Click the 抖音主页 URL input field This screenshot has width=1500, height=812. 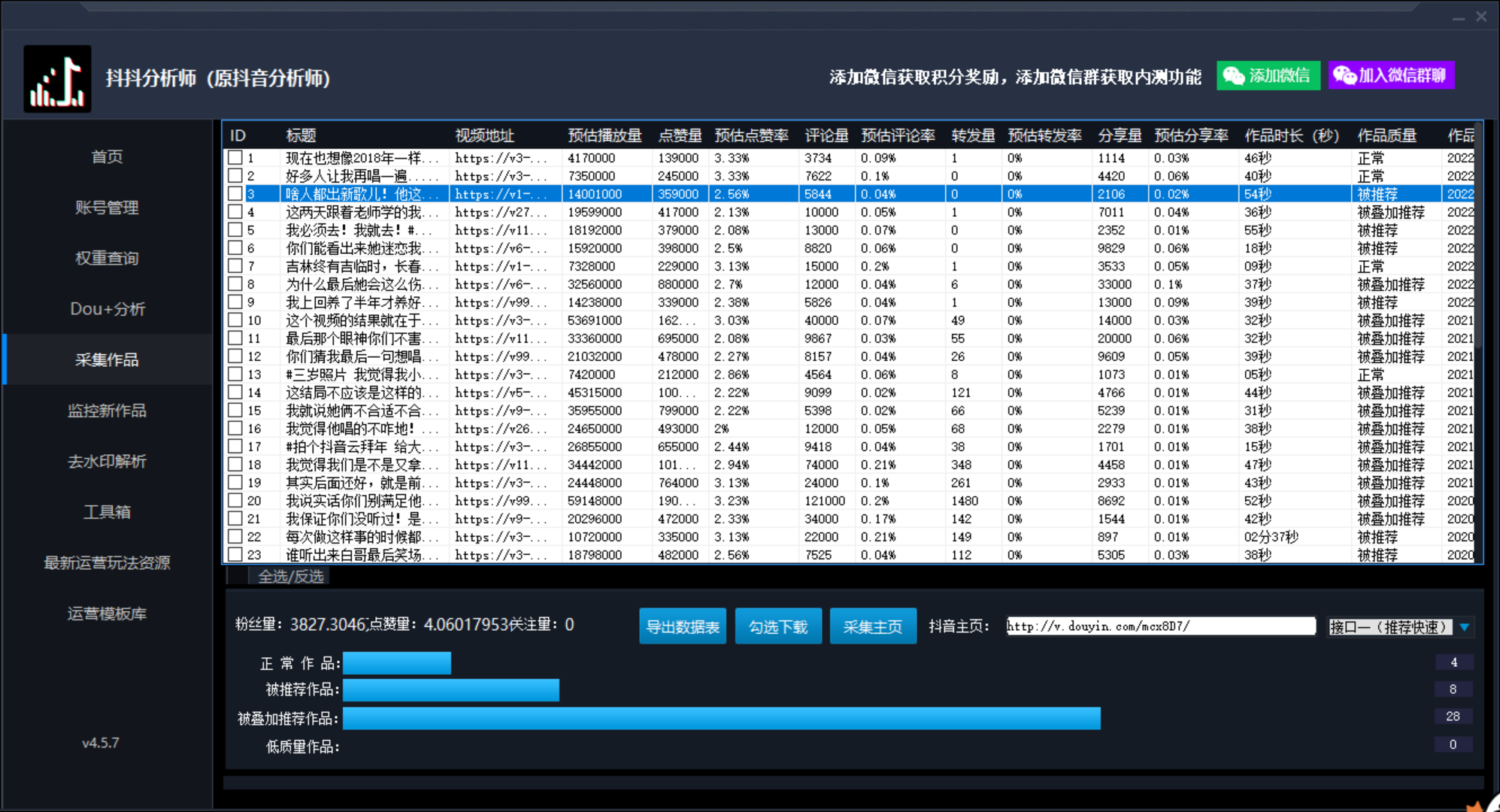point(1161,626)
